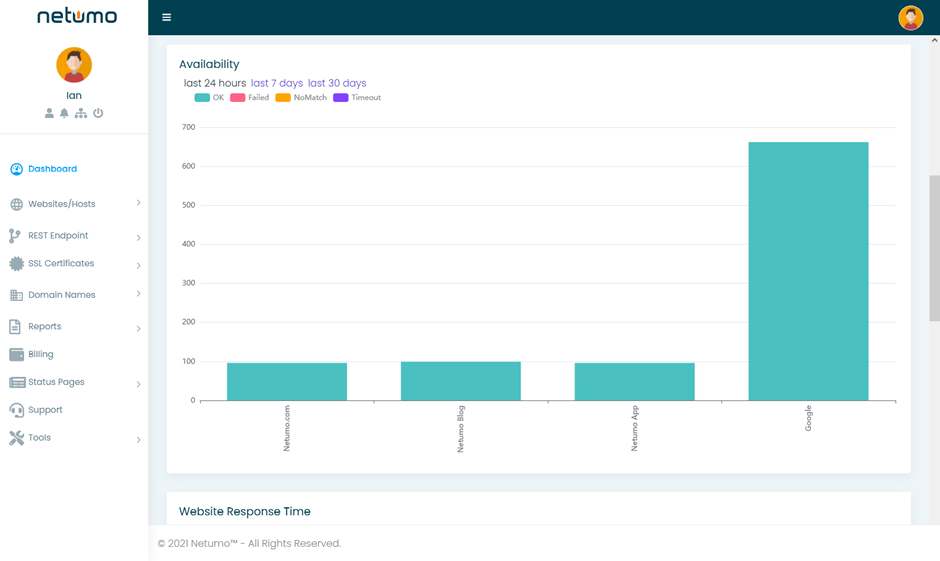Click the Netumo App axis label
The height and width of the screenshot is (561, 940).
coord(634,429)
